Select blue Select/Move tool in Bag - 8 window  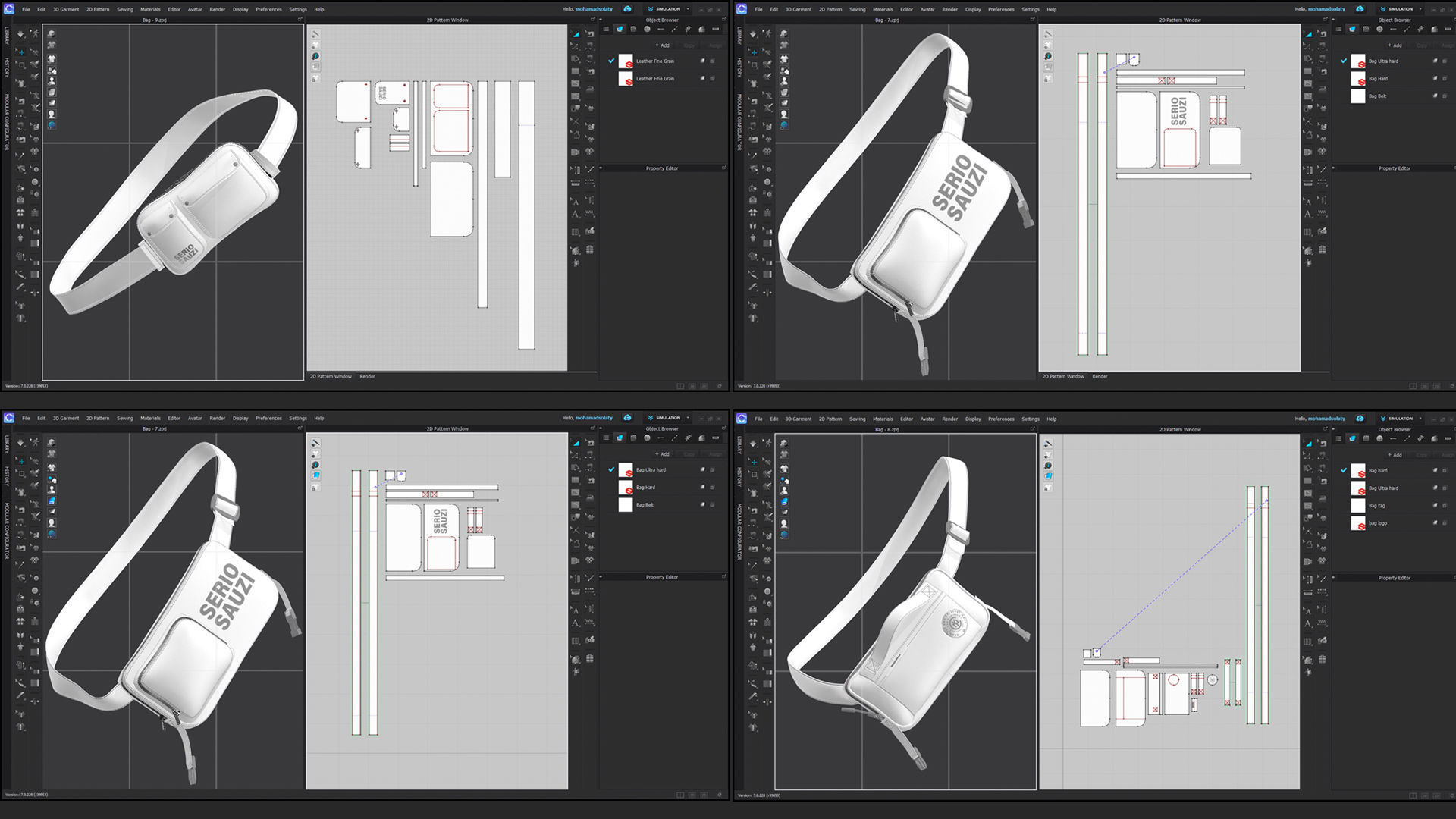(754, 463)
